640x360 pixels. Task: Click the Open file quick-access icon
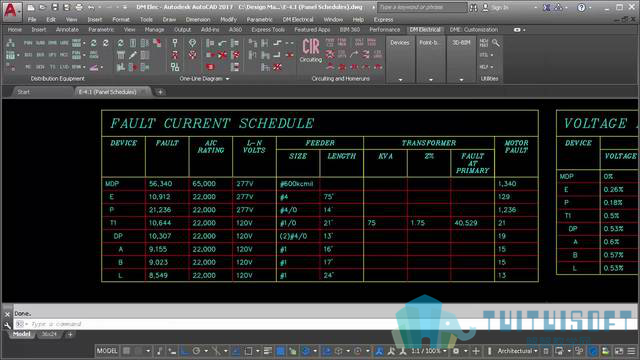click(x=42, y=7)
